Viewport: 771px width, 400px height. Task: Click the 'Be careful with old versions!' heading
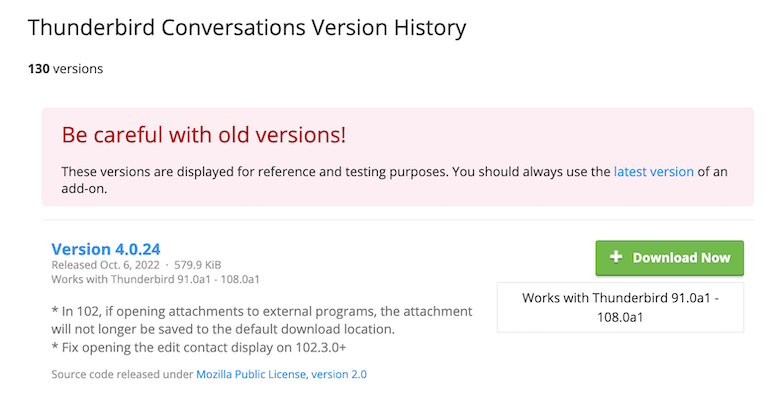(x=204, y=135)
